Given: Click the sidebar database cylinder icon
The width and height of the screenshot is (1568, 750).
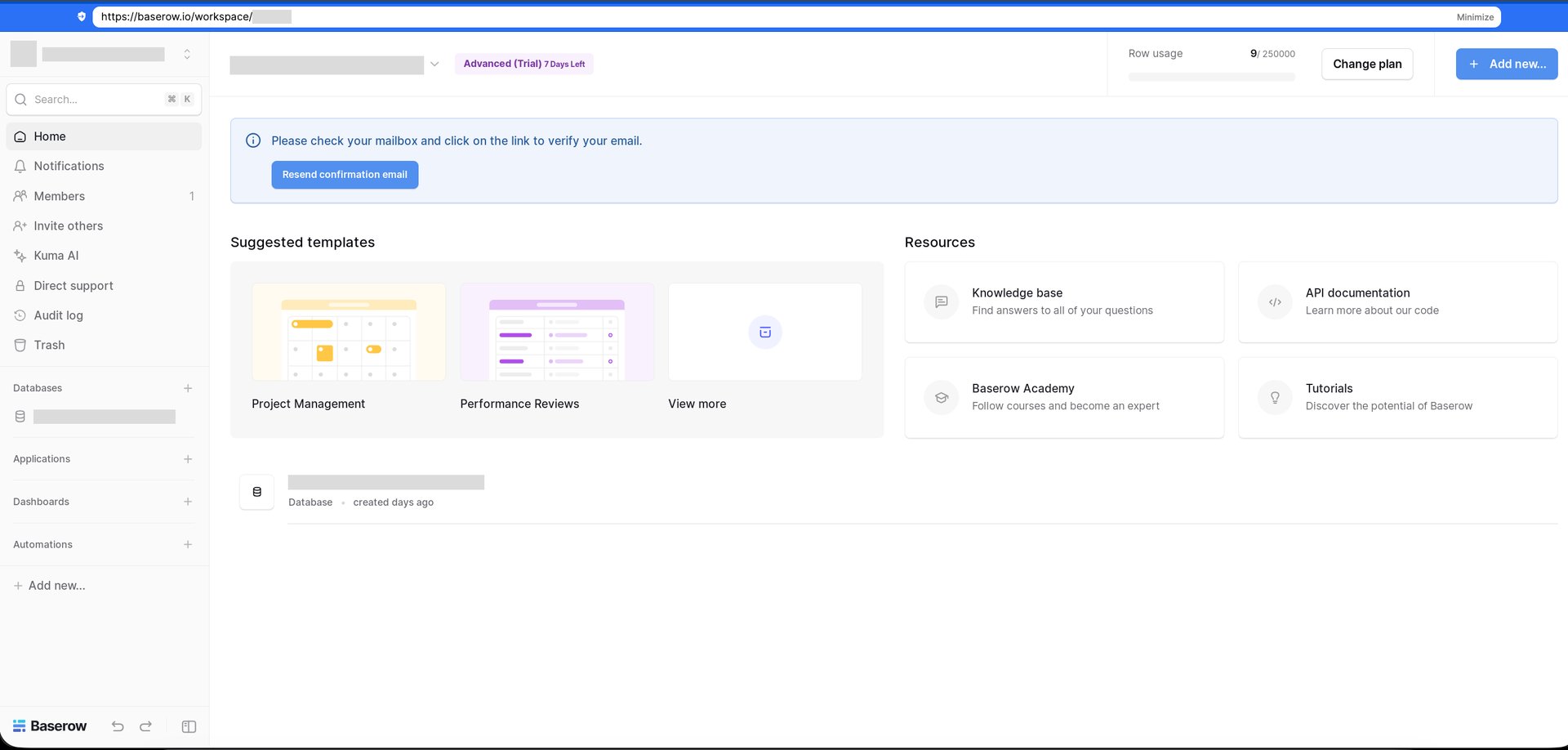Looking at the screenshot, I should 20,417.
